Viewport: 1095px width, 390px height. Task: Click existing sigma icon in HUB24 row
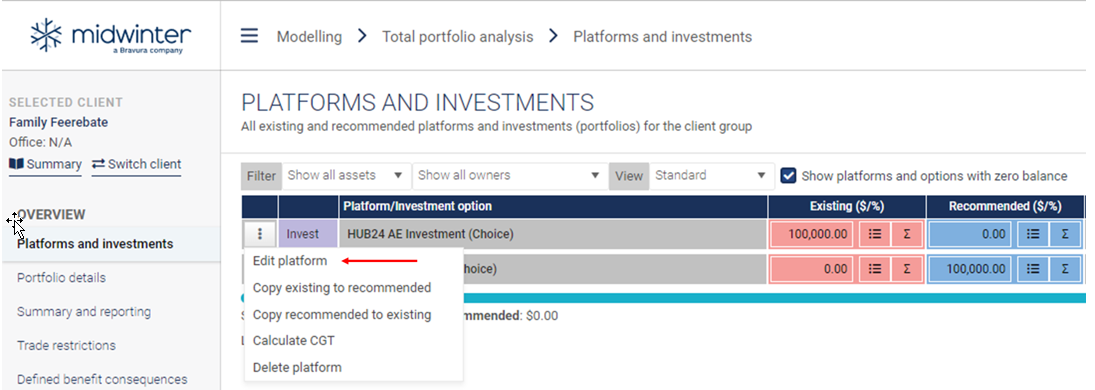coord(906,234)
